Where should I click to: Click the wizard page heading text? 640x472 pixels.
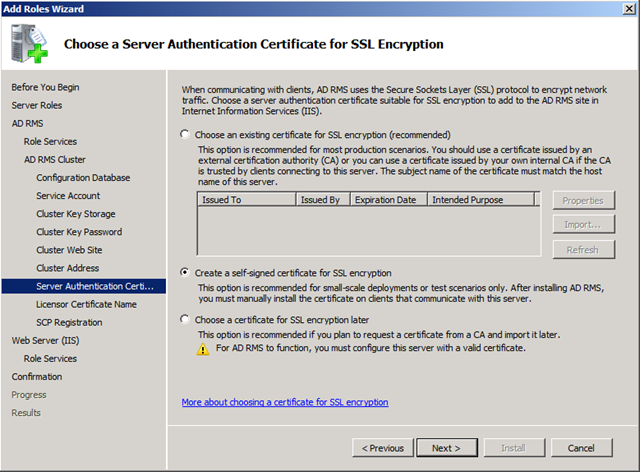(x=253, y=44)
